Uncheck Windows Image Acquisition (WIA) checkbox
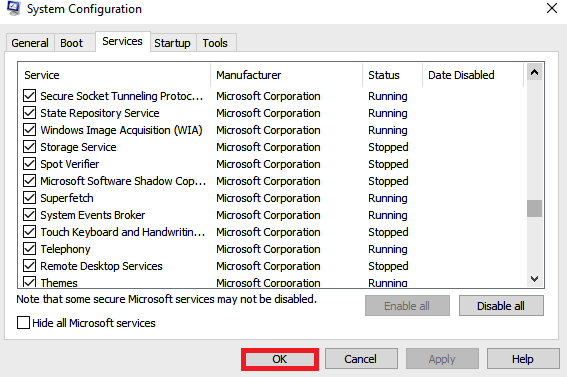The width and height of the screenshot is (567, 377). tap(29, 130)
